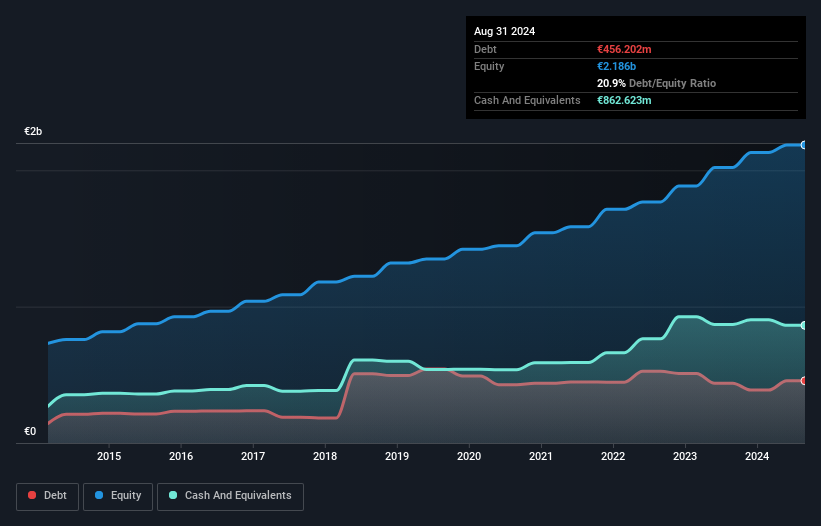Click the 2018 x-axis label
821x526 pixels.
(325, 456)
